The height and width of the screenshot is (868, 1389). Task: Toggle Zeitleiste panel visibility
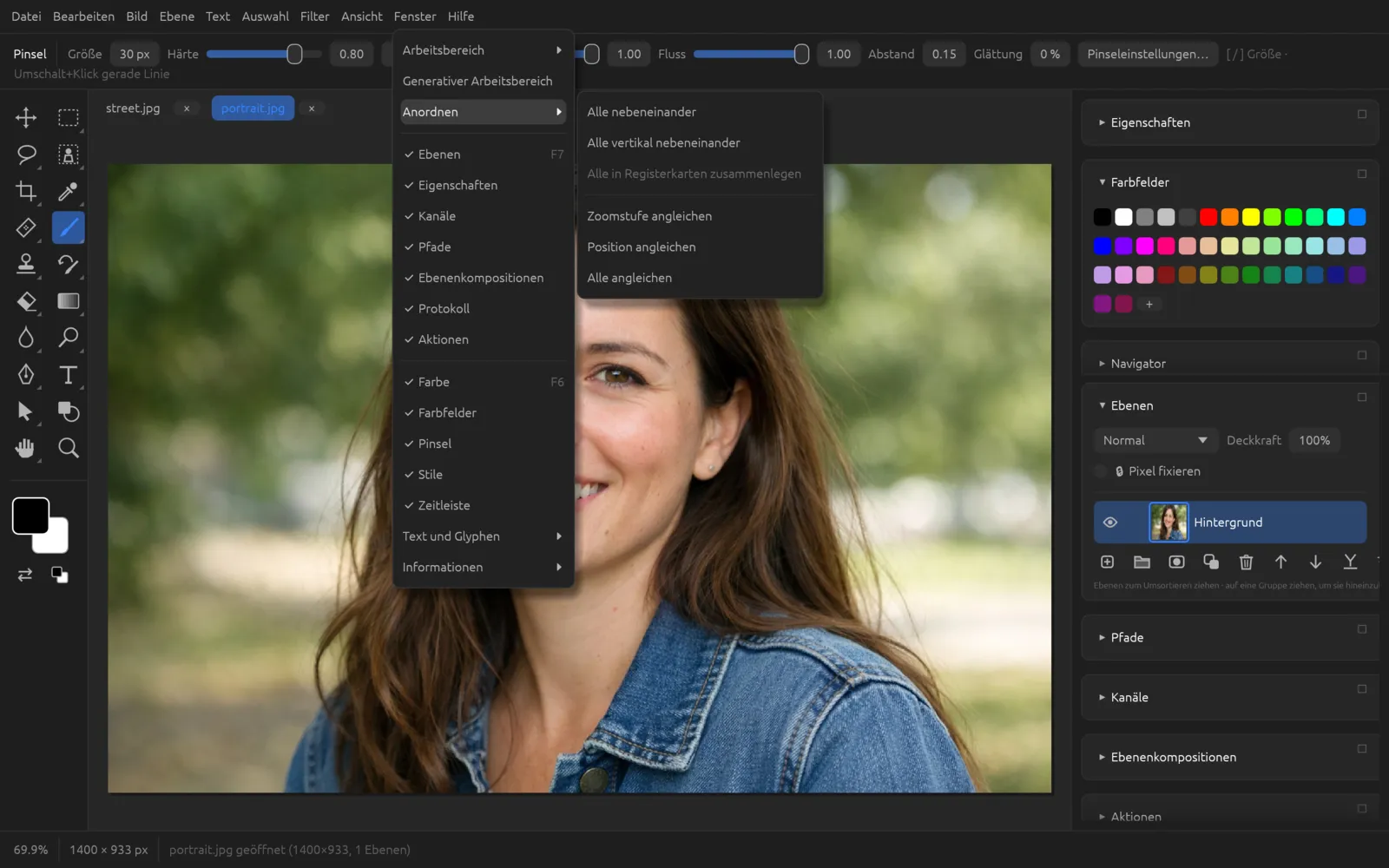(x=483, y=505)
